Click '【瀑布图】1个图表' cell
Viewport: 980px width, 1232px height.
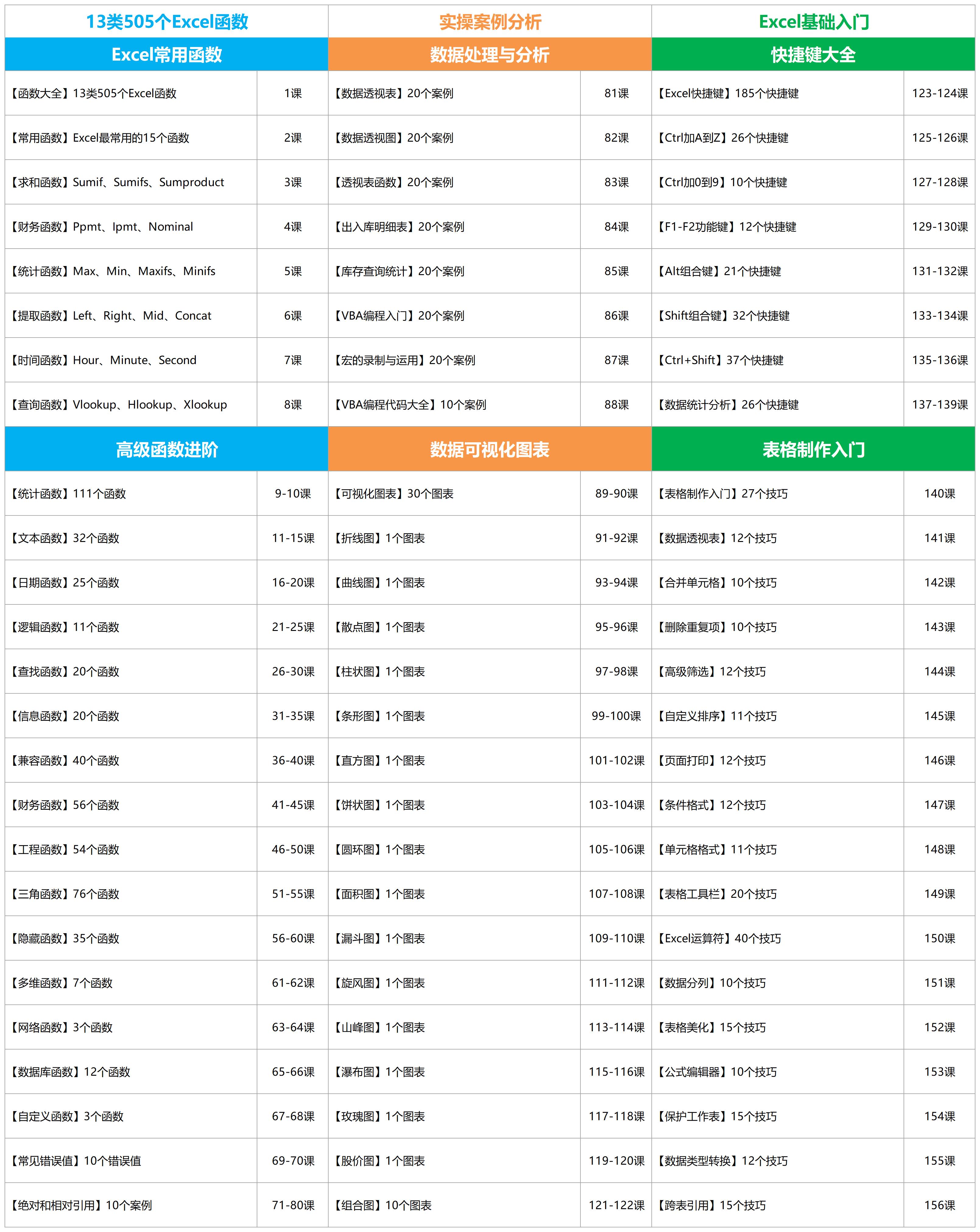click(455, 1072)
